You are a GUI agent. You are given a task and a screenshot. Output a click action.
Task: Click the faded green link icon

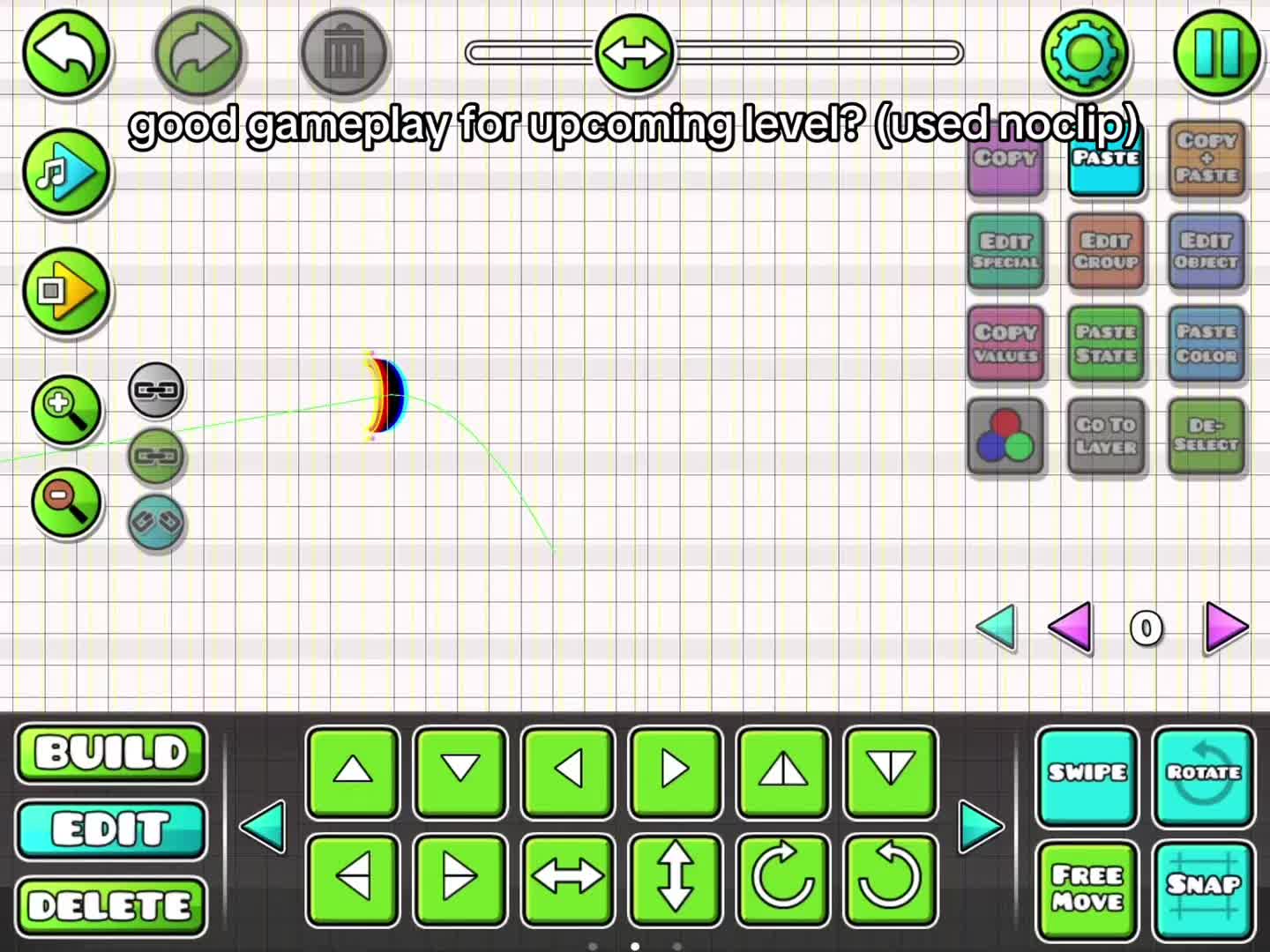156,456
